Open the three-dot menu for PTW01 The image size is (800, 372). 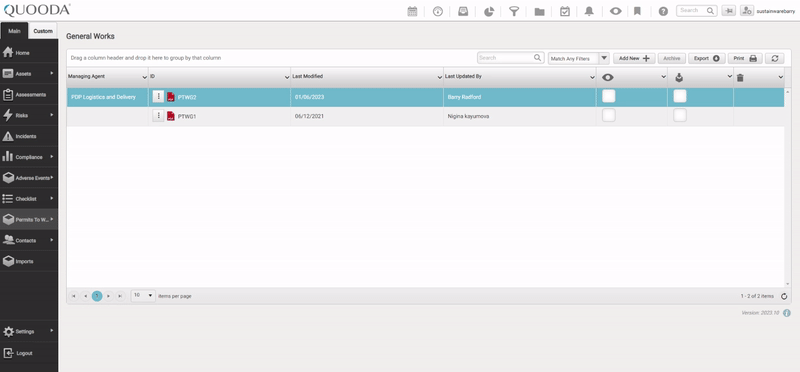click(x=158, y=116)
